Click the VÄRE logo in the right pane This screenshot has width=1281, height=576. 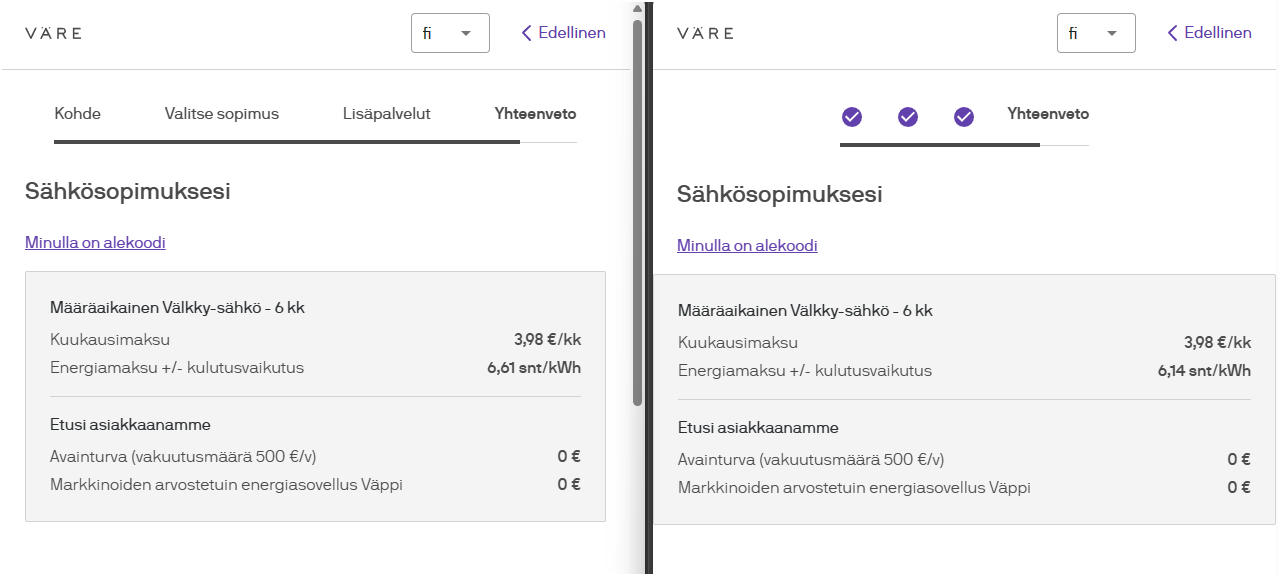(x=705, y=33)
